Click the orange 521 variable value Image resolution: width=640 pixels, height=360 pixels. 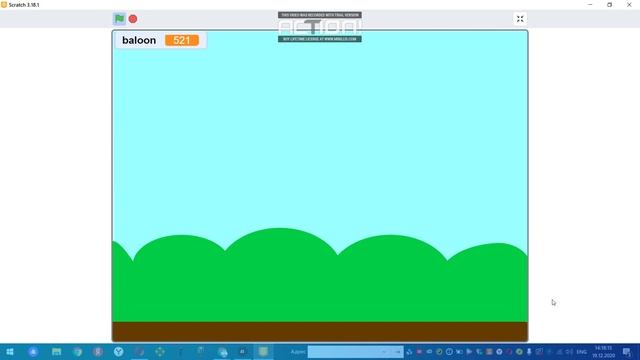pos(182,40)
